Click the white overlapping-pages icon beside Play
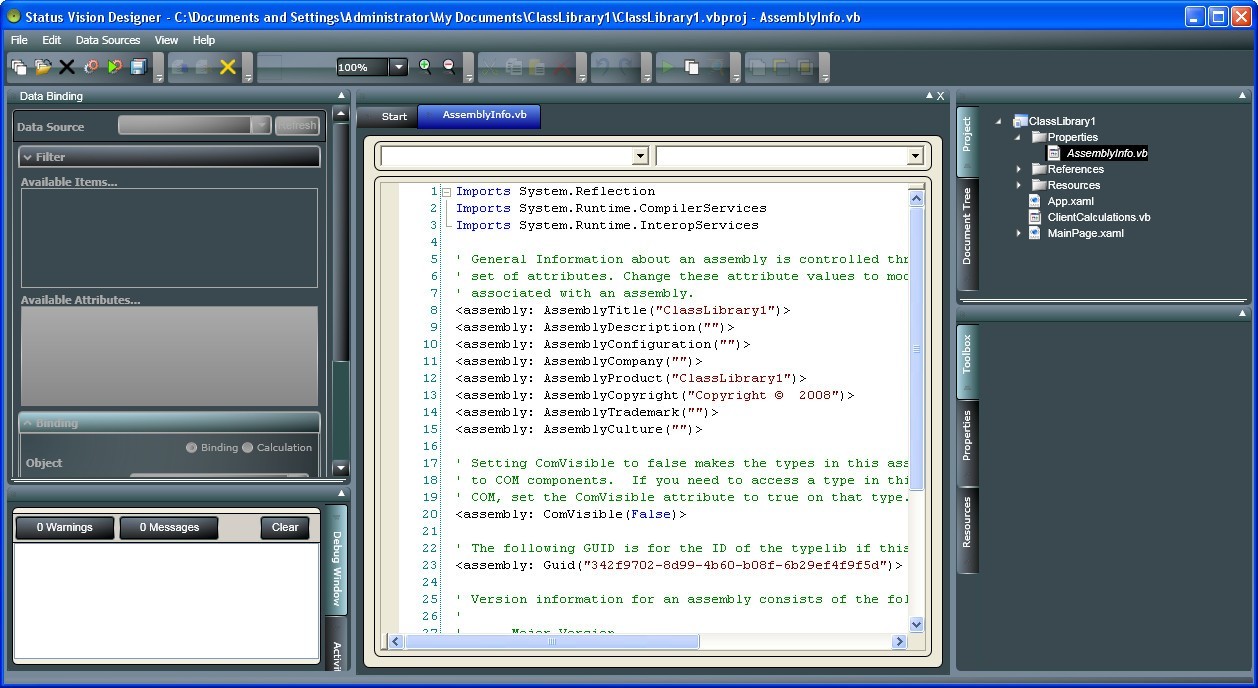The image size is (1258, 688). (x=691, y=67)
